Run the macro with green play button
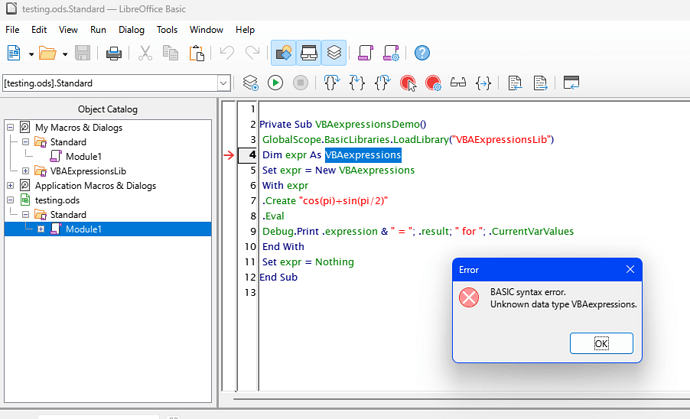This screenshot has height=419, width=690. point(275,83)
